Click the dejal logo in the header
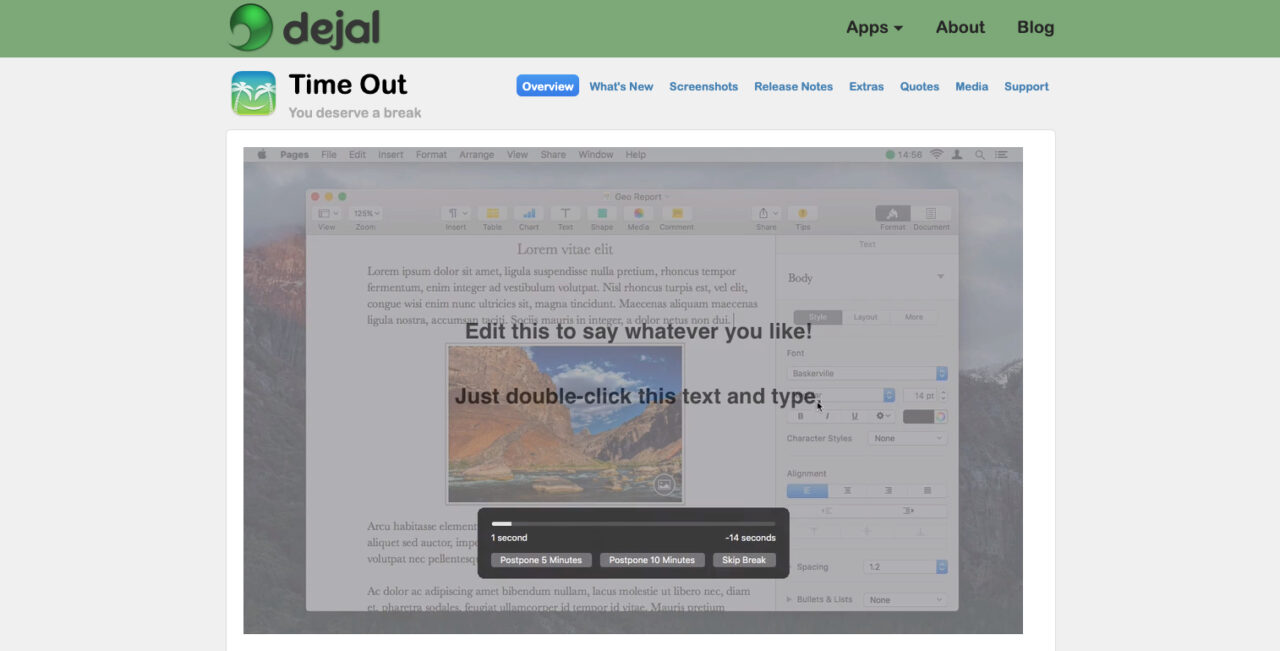The width and height of the screenshot is (1280, 651). 304,27
